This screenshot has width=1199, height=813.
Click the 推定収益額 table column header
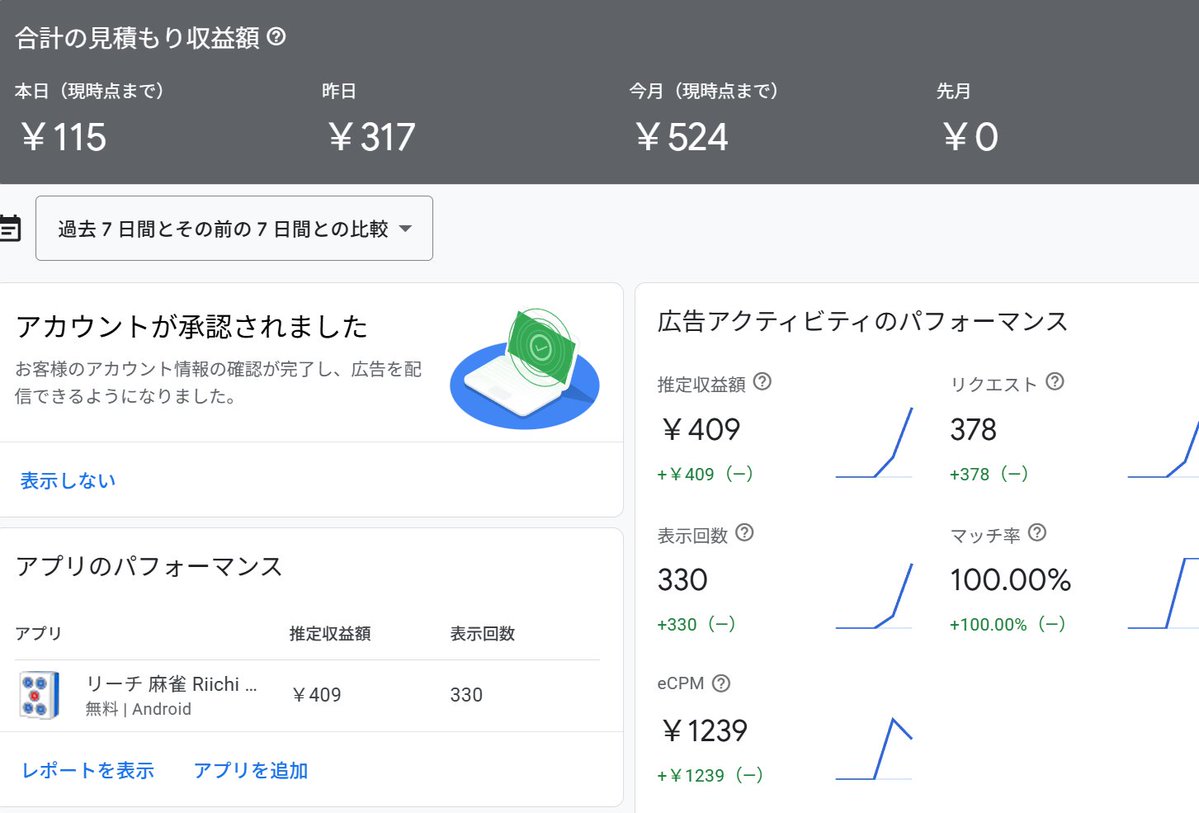(x=330, y=633)
